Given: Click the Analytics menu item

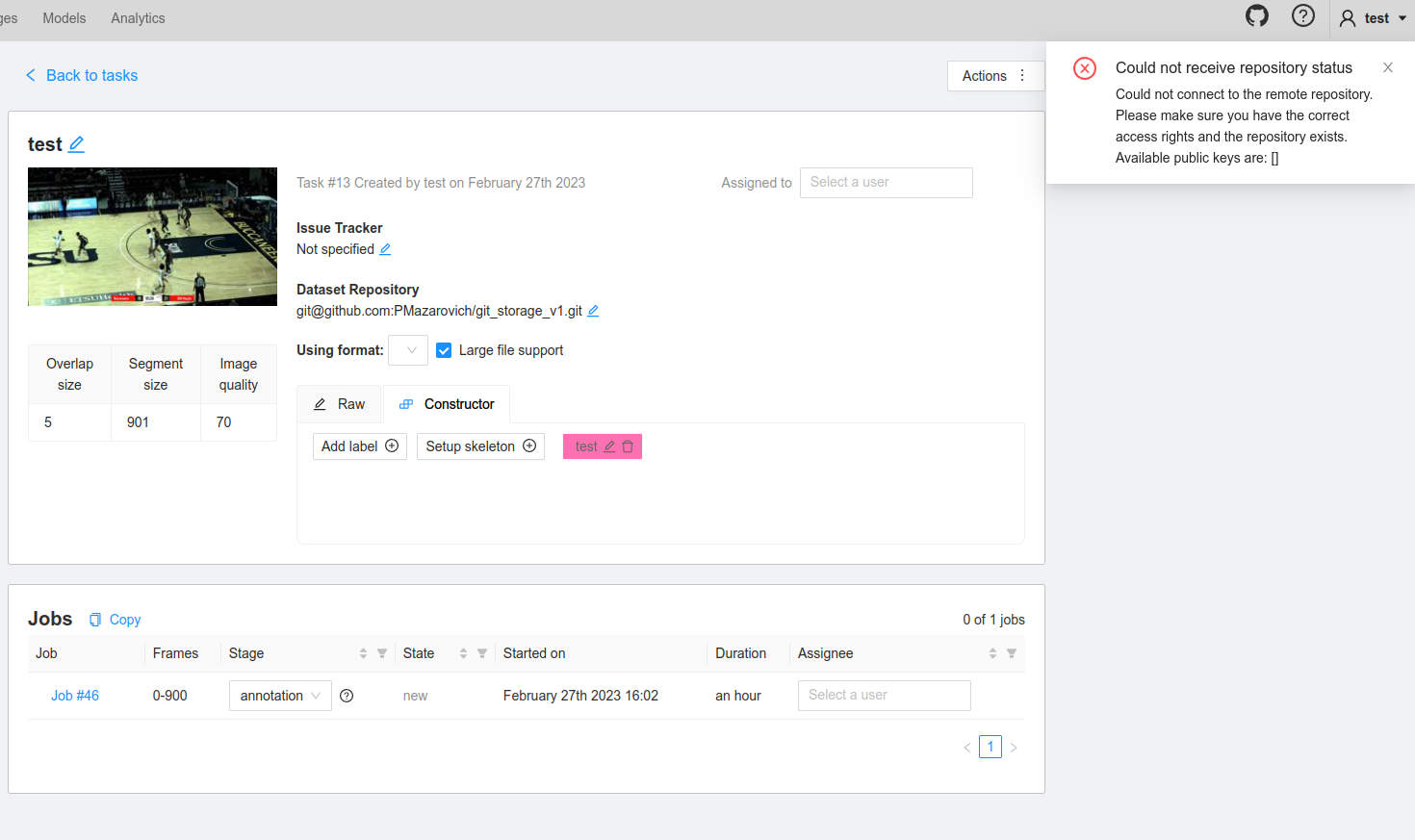Looking at the screenshot, I should 138,18.
